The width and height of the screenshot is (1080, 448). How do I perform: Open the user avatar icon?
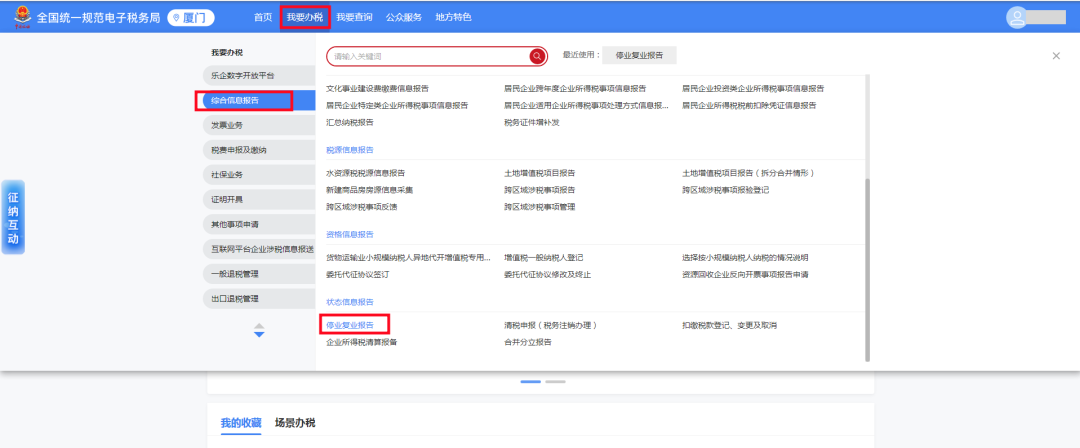[1017, 17]
